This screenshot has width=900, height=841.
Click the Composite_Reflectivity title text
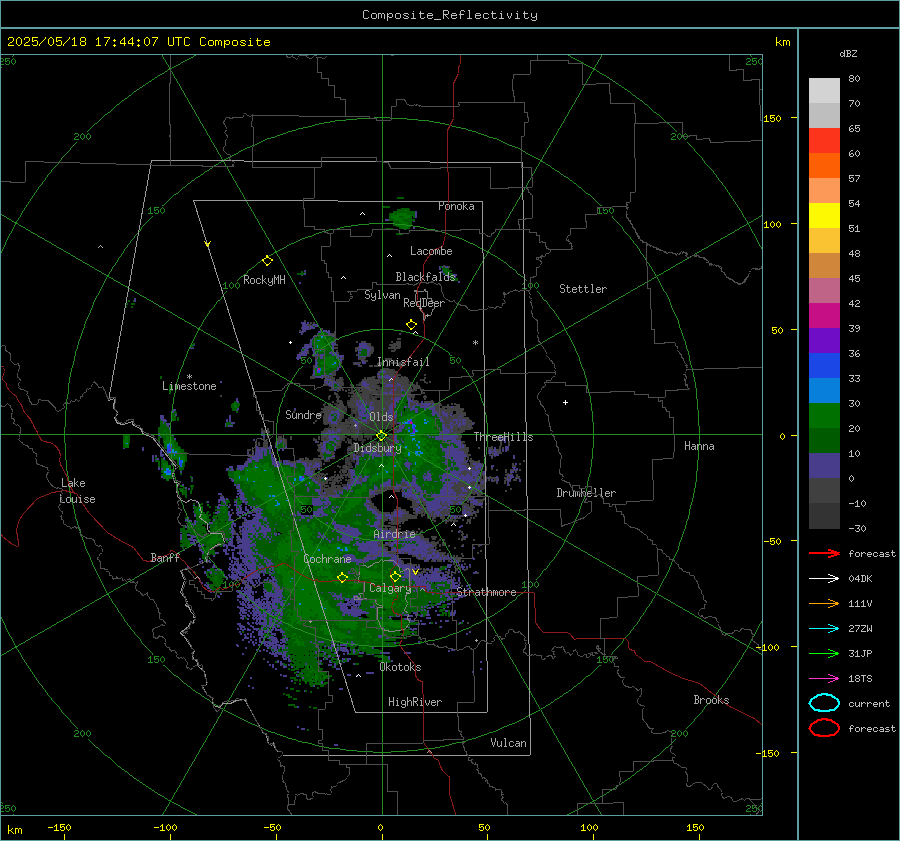tap(450, 15)
